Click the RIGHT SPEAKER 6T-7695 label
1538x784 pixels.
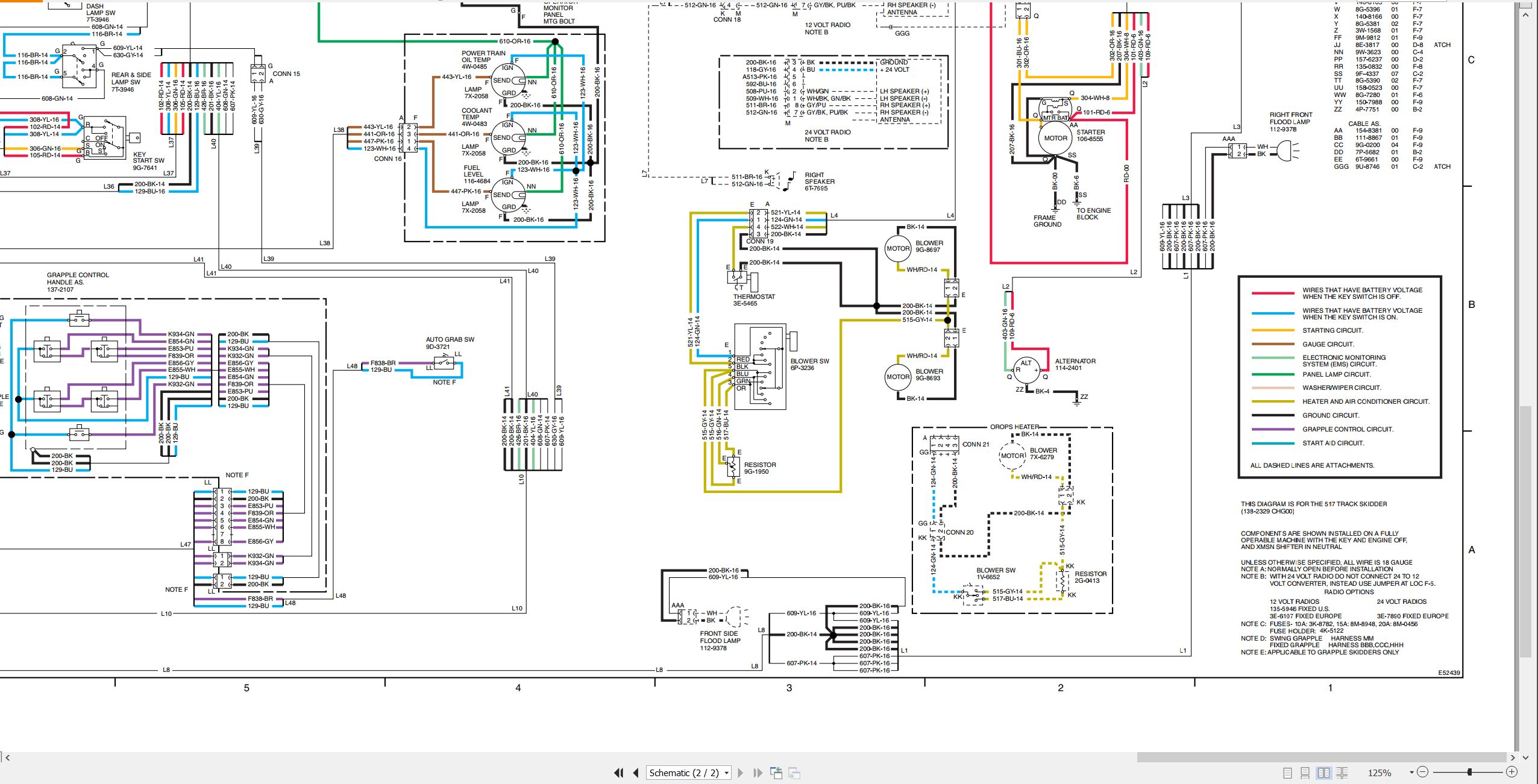coord(820,181)
